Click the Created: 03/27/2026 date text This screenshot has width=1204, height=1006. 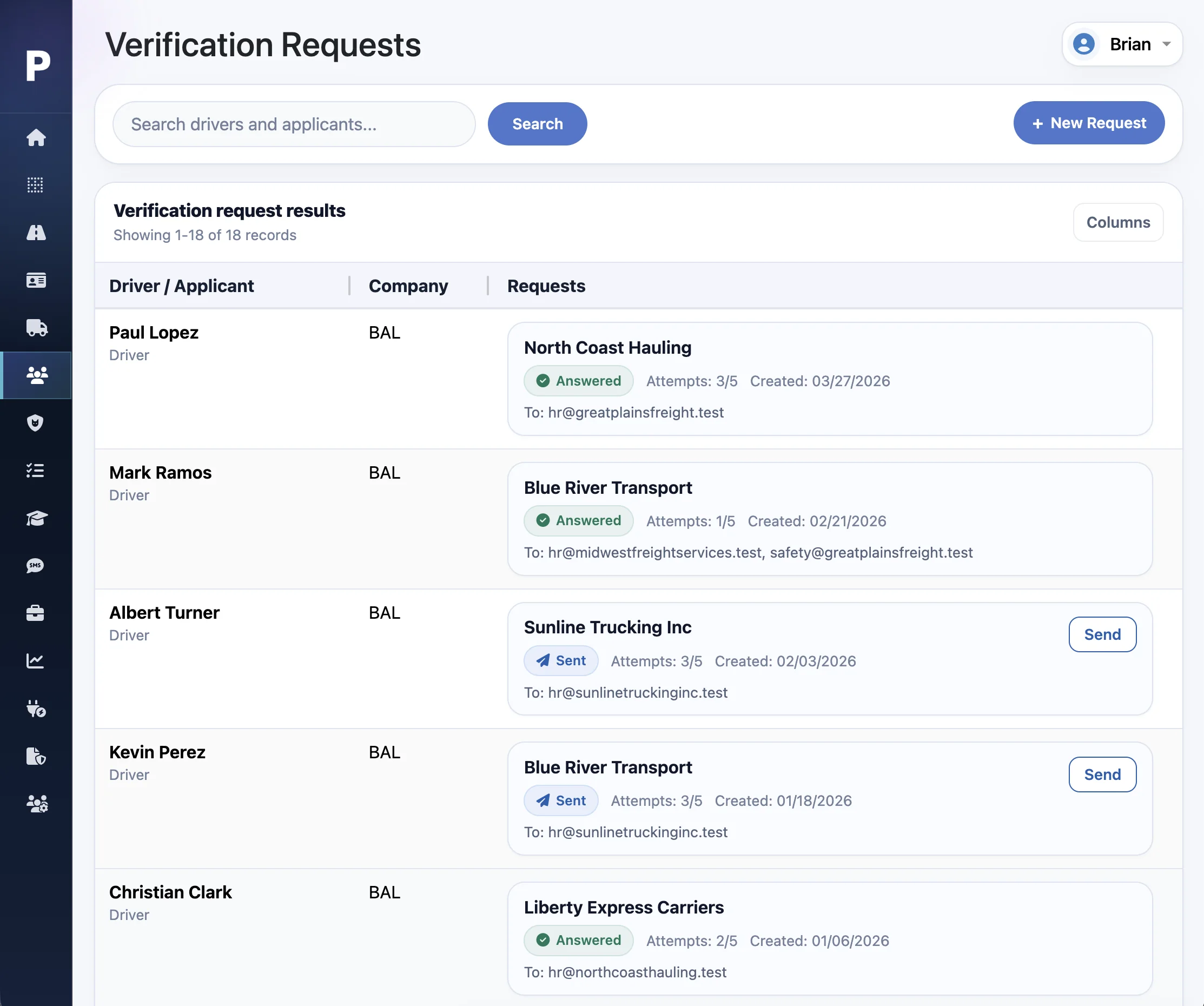pyautogui.click(x=820, y=381)
